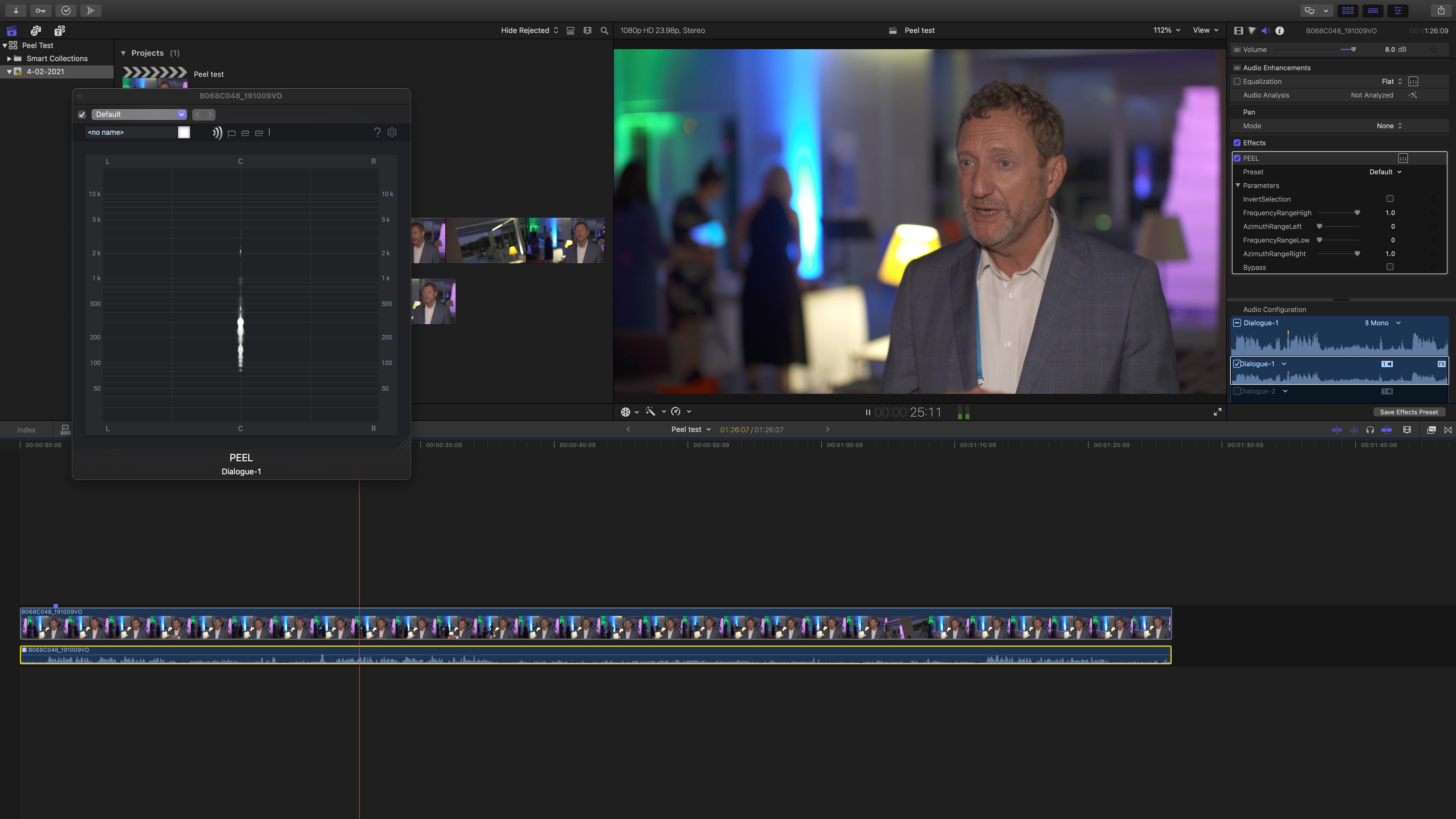Toggle solo headphones icon

1370,430
